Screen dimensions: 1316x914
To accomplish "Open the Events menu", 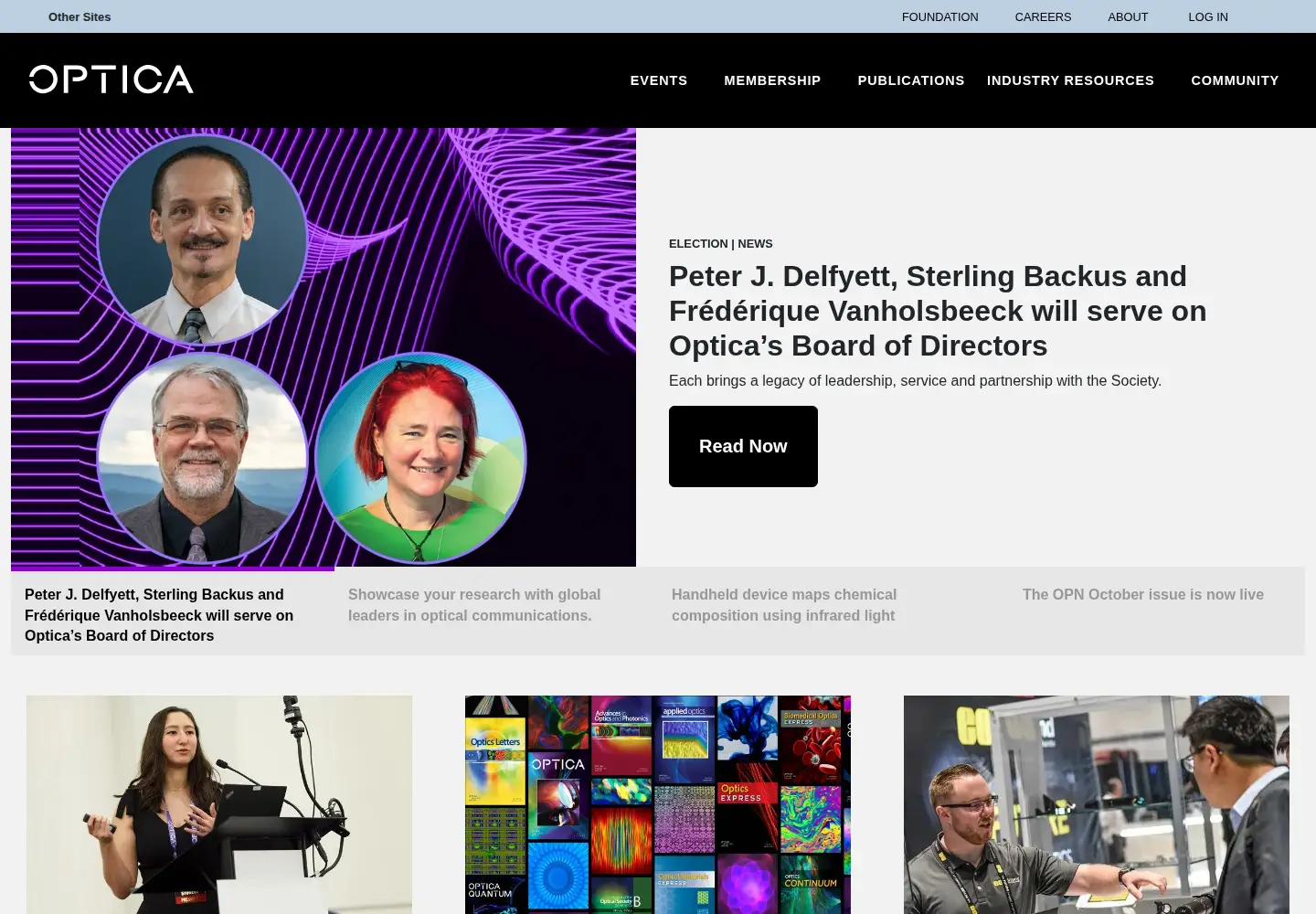I will (658, 80).
